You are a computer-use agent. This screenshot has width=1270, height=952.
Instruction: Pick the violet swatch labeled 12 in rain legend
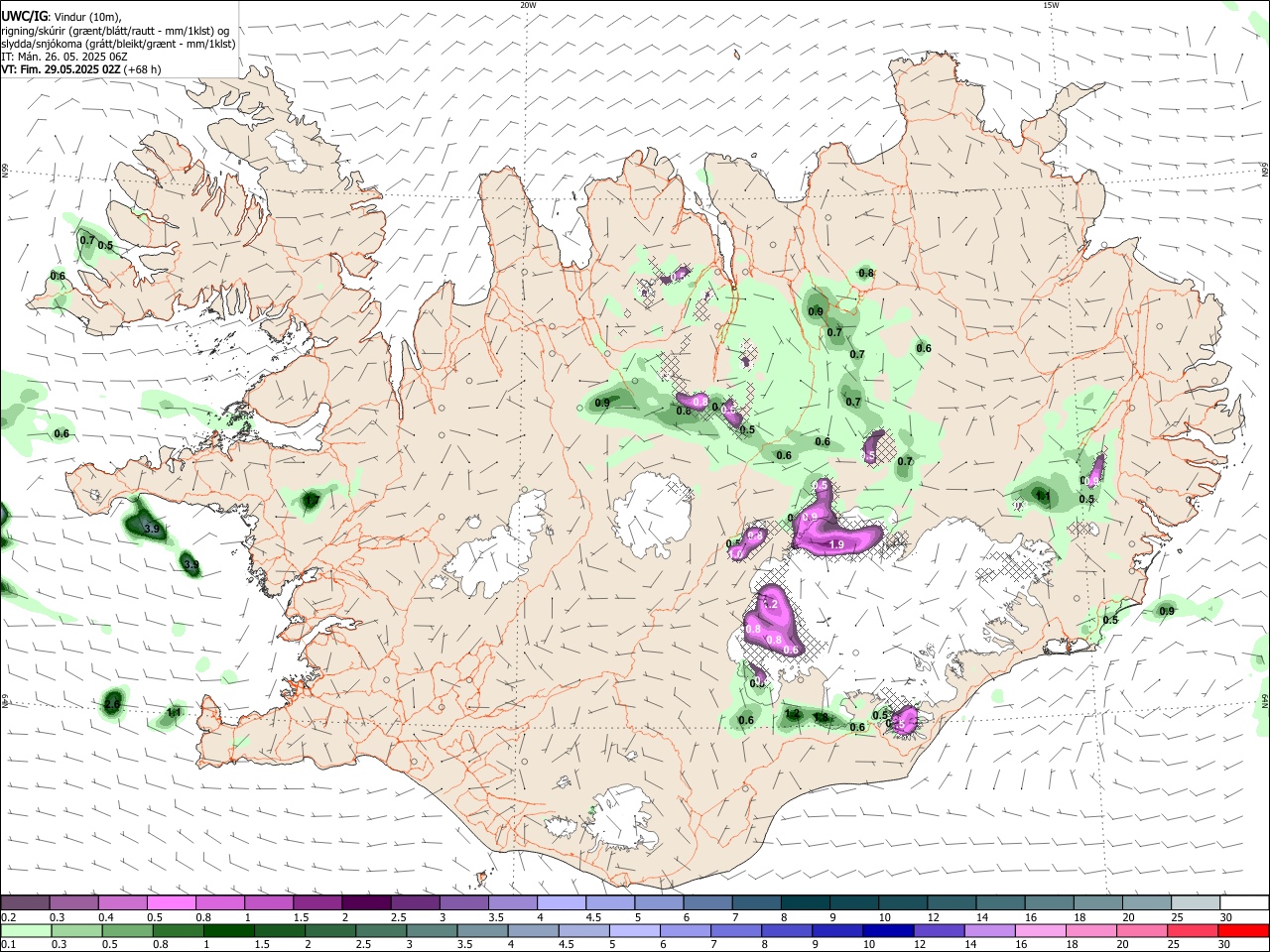click(x=940, y=931)
